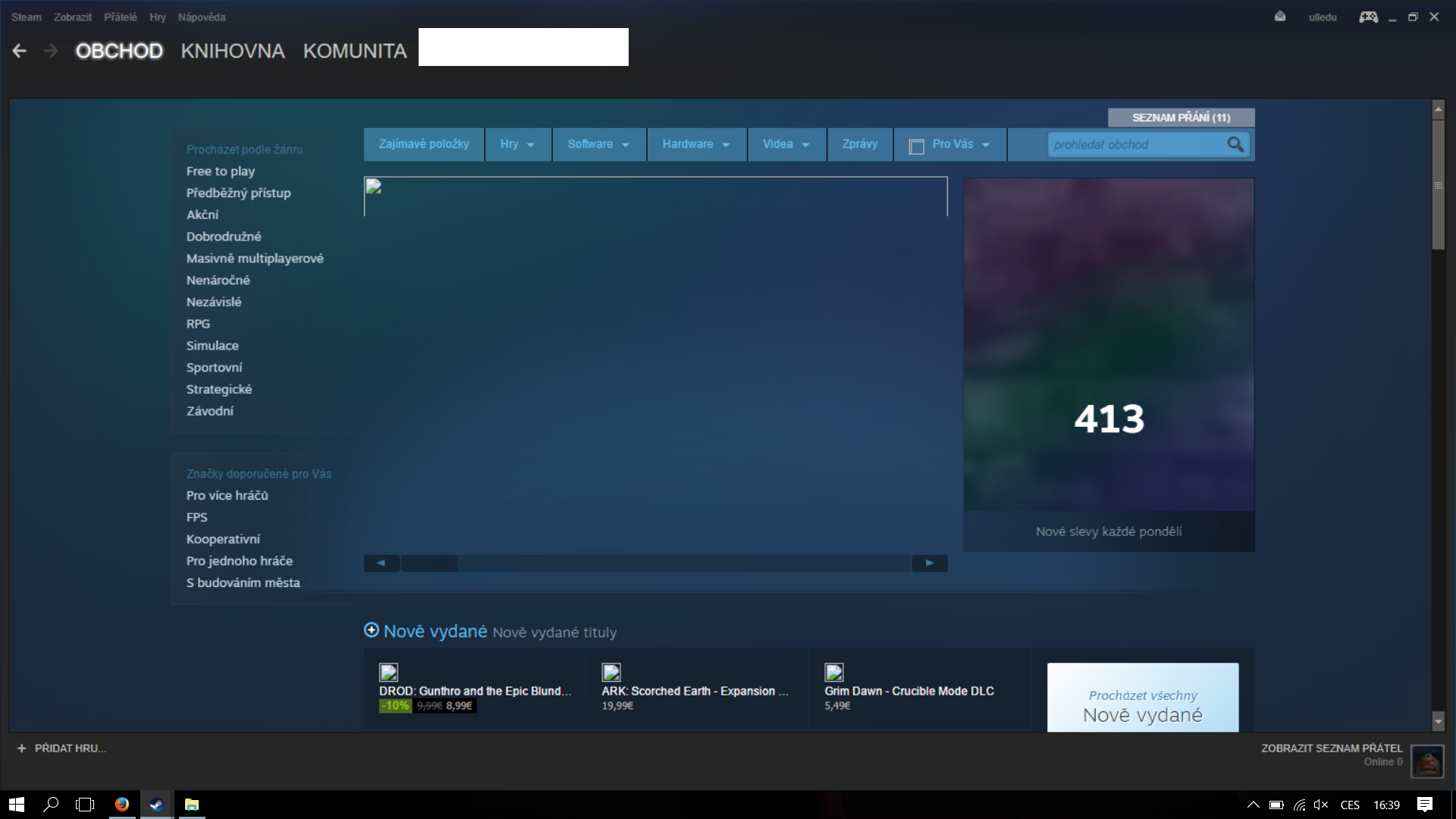
Task: Click the store search magnifier icon
Action: click(x=1235, y=144)
